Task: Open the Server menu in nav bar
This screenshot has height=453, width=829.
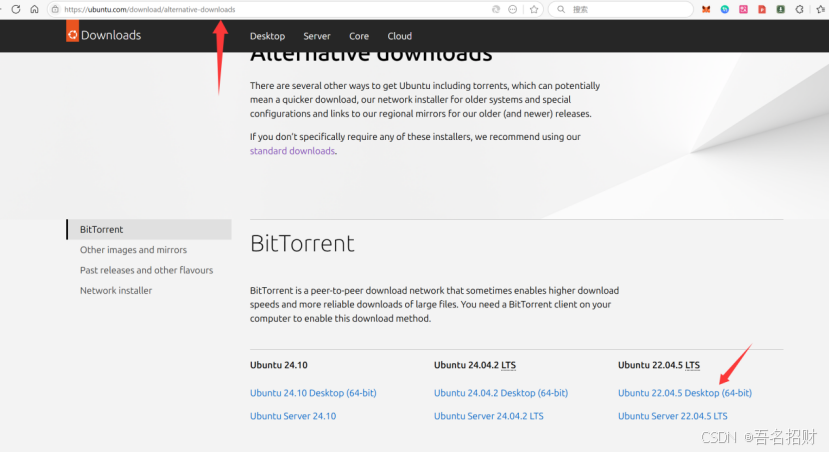Action: [317, 36]
